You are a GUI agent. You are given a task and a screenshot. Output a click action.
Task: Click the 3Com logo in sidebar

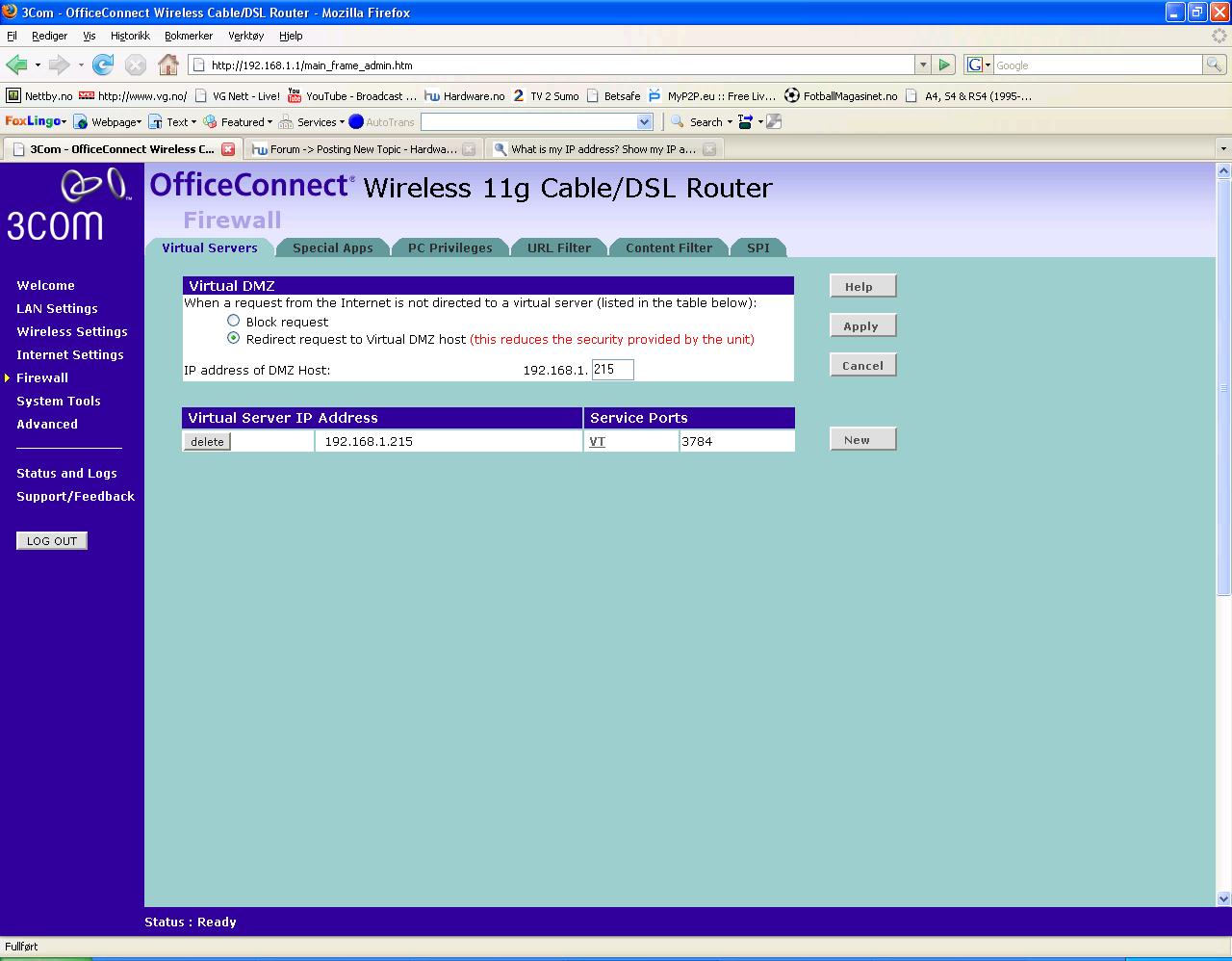point(67,203)
